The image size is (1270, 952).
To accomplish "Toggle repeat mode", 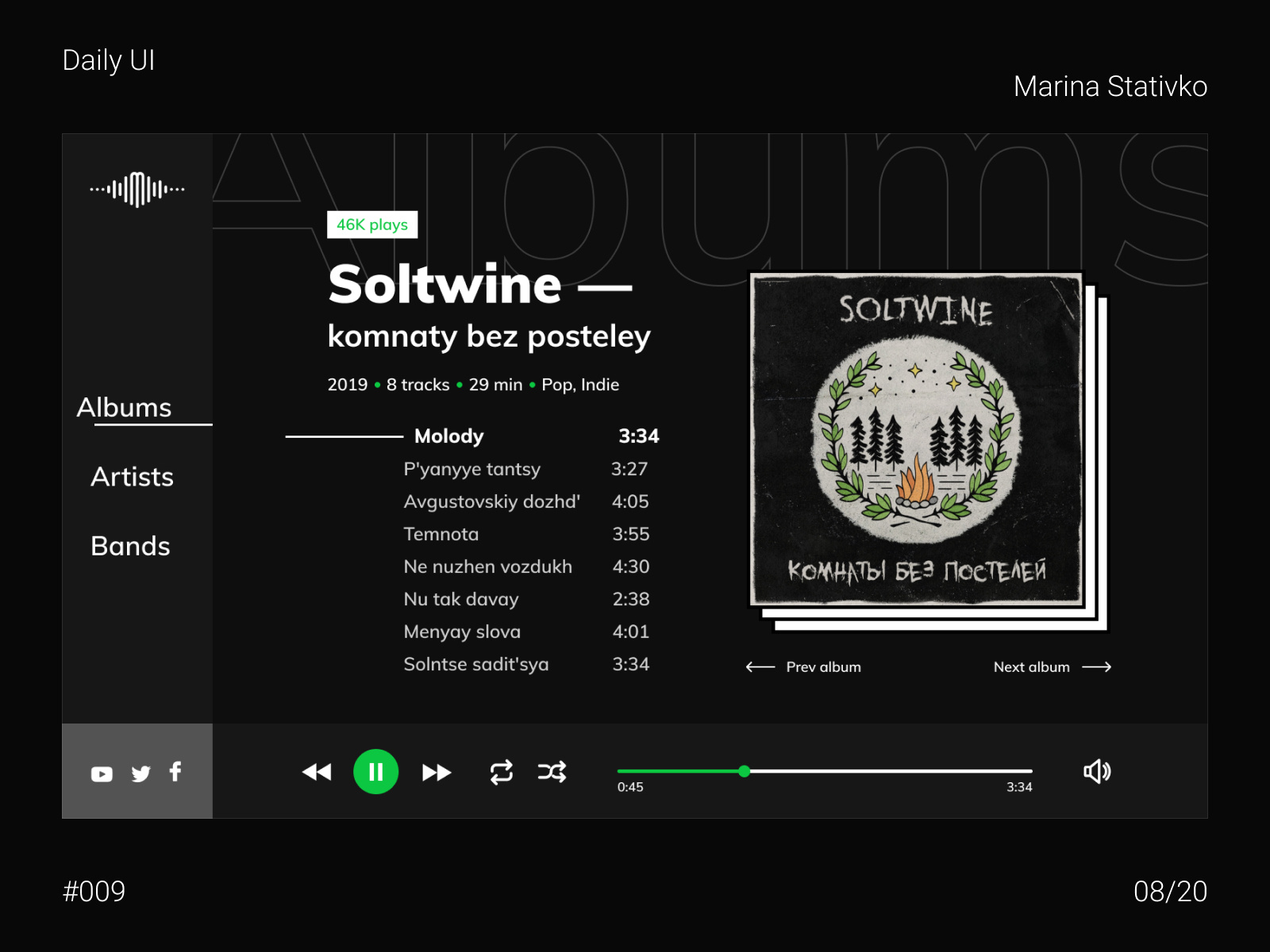I will point(502,772).
